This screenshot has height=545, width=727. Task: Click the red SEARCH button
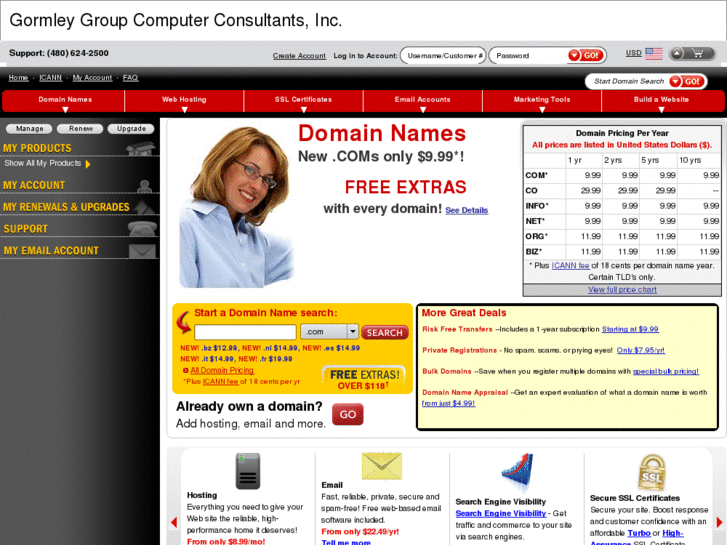point(384,333)
